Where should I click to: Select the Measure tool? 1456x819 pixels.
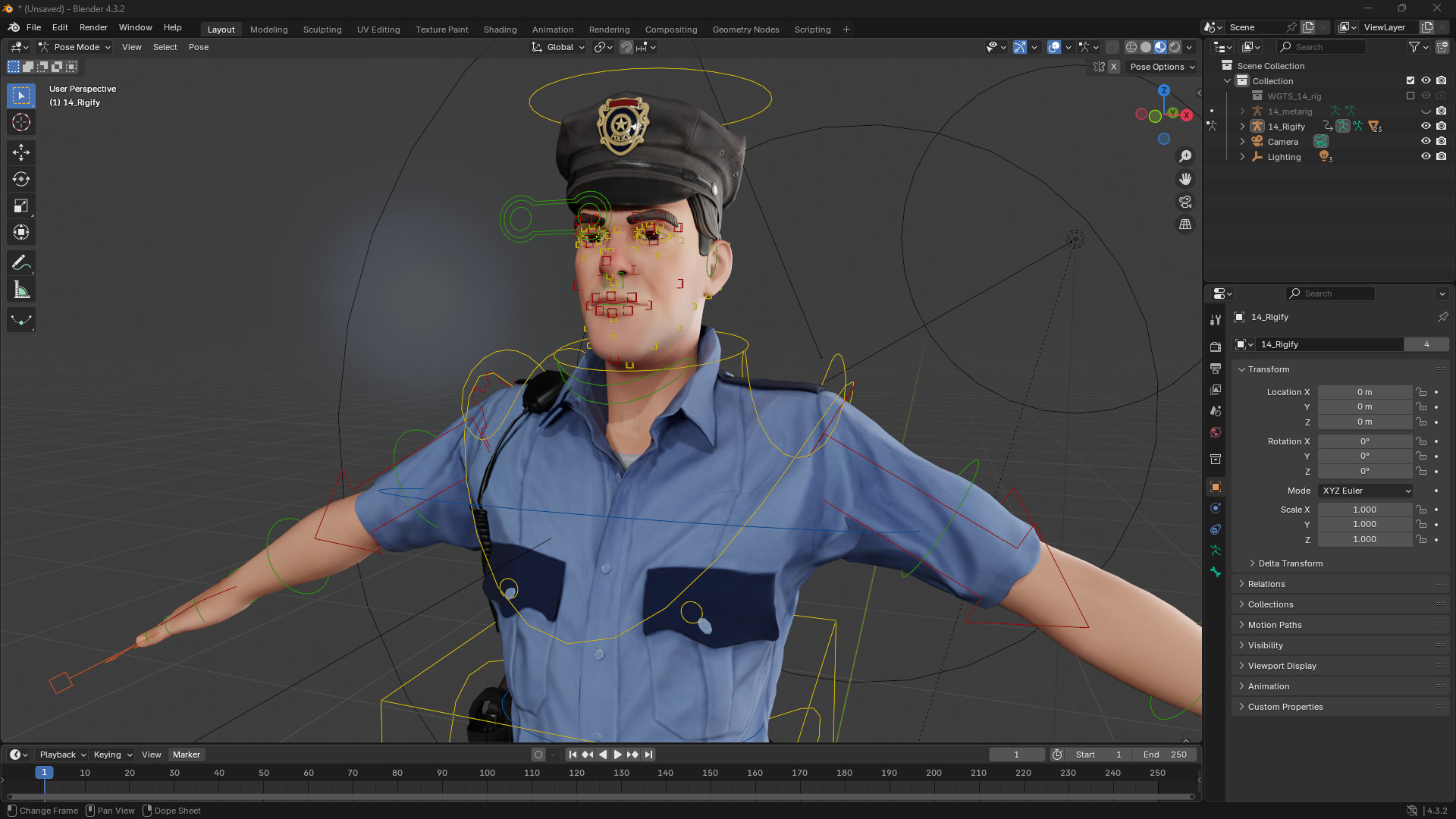tap(21, 290)
